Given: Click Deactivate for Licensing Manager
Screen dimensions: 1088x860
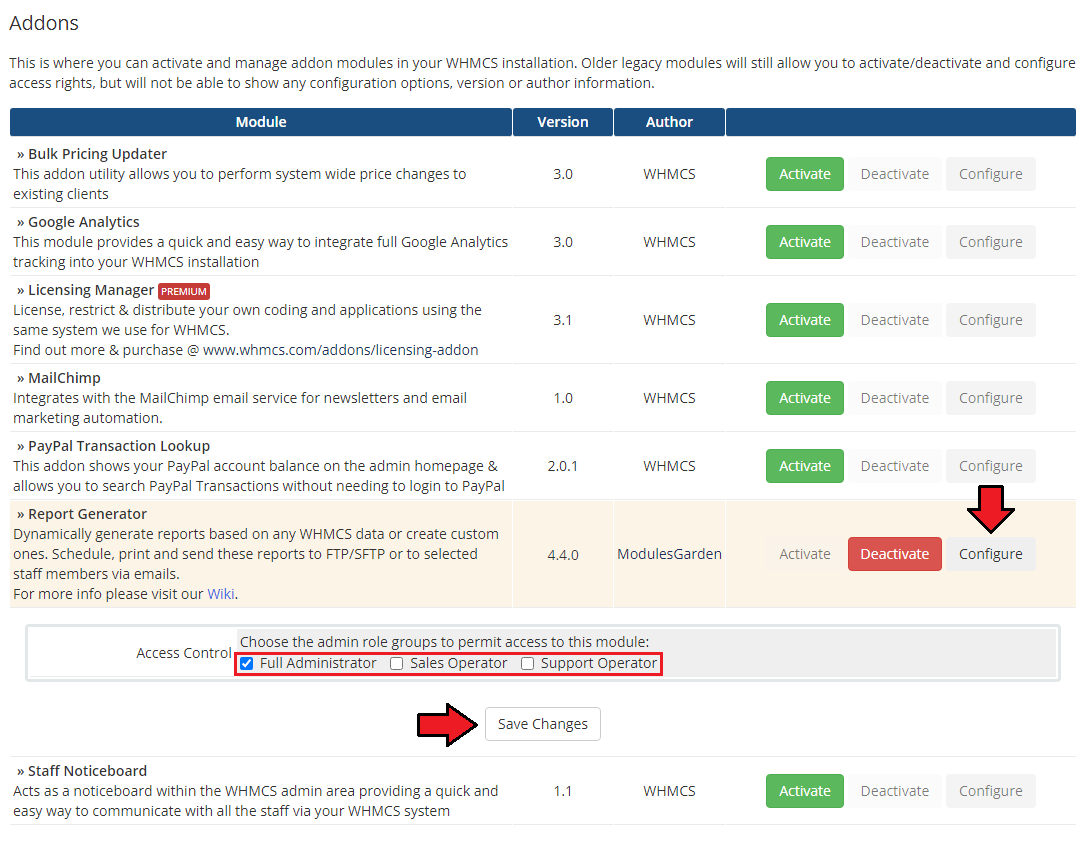Looking at the screenshot, I should (894, 320).
